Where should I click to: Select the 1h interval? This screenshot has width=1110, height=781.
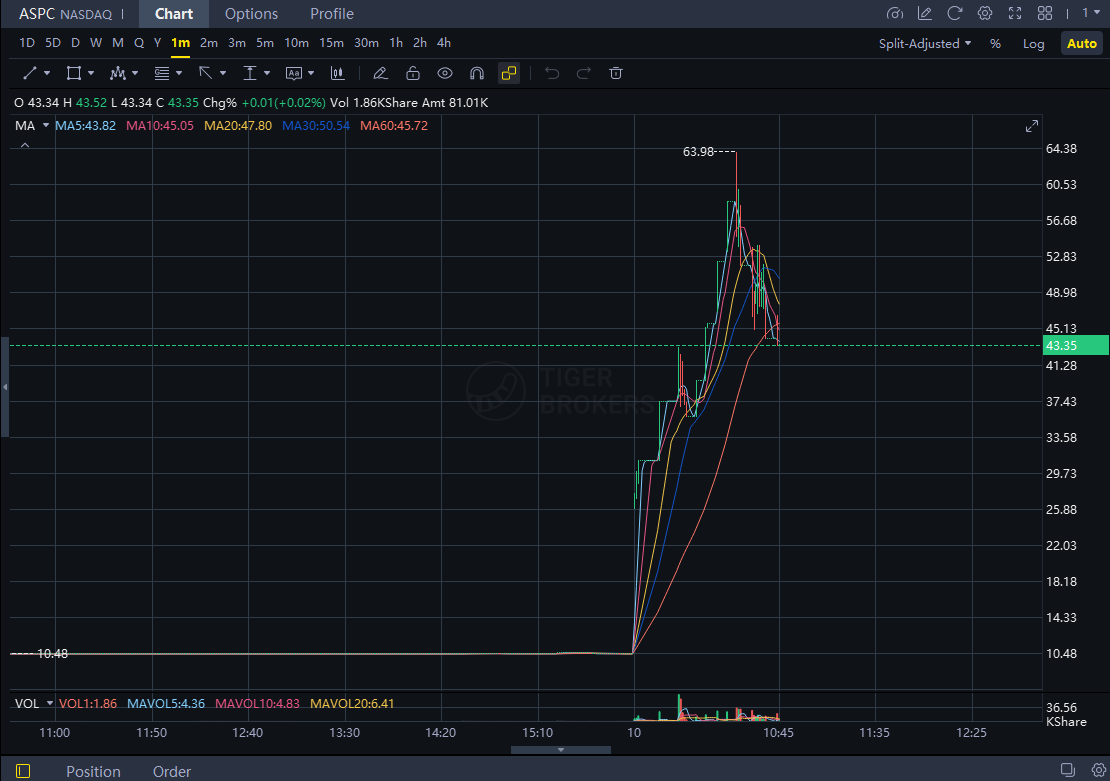396,43
